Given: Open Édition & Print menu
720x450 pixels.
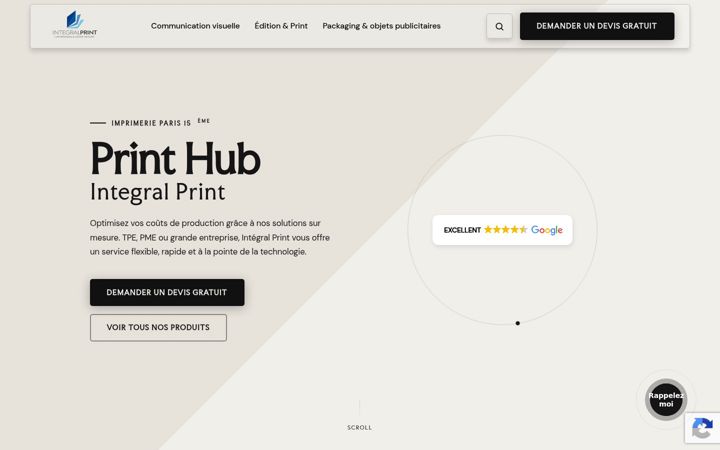Looking at the screenshot, I should click(281, 26).
